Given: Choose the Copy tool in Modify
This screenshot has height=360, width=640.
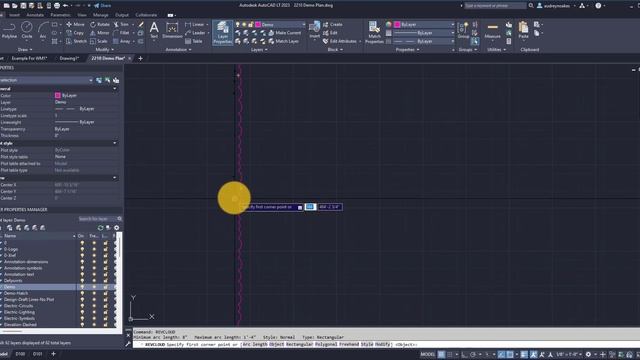Looking at the screenshot, I should 75,33.
